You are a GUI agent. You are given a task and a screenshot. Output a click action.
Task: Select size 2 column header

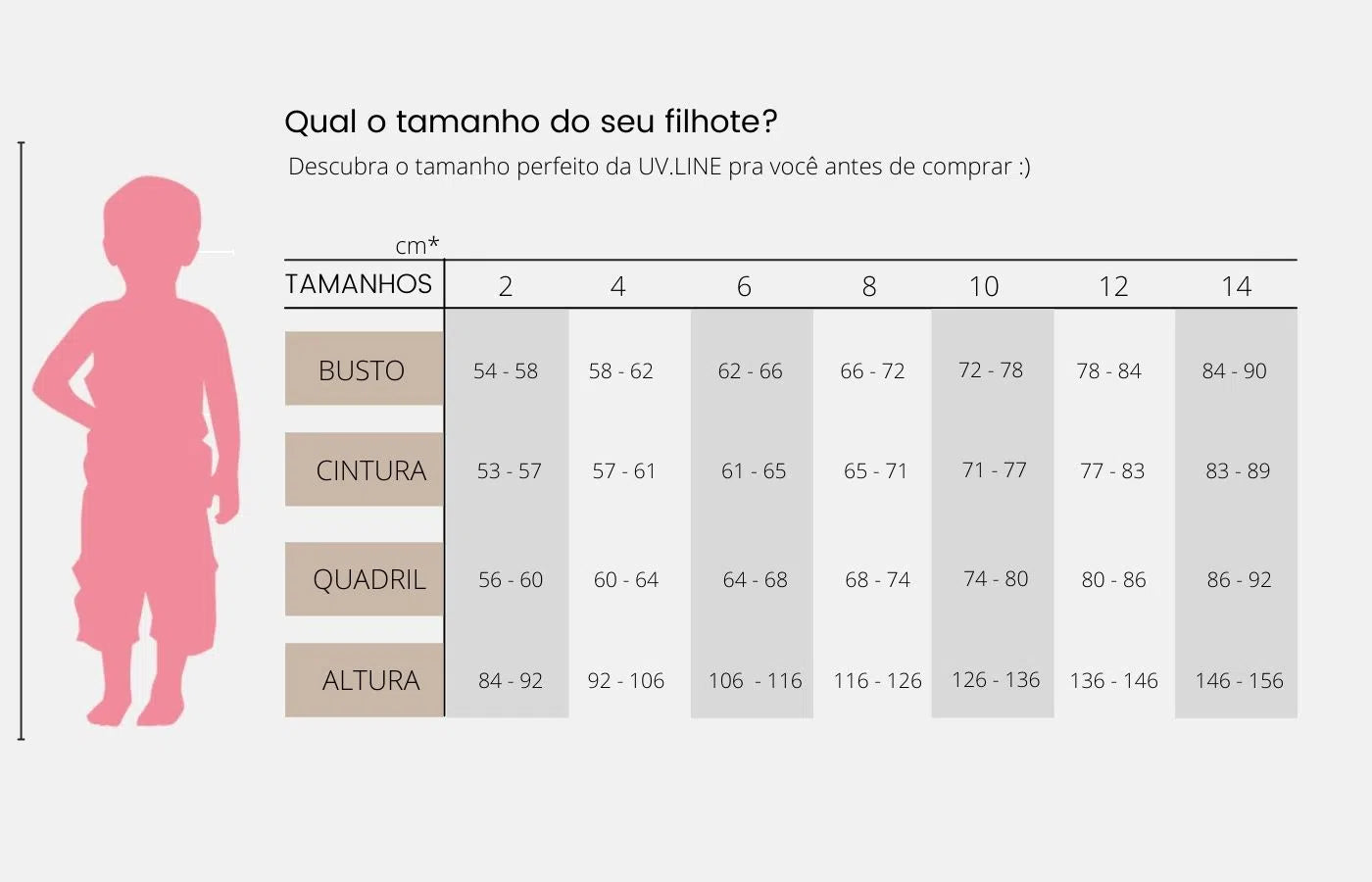pos(506,286)
